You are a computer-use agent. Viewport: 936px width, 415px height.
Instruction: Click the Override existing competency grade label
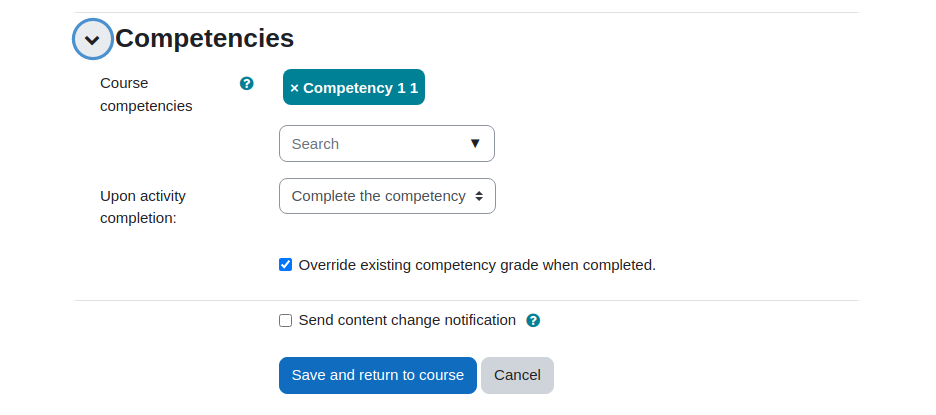pos(477,265)
